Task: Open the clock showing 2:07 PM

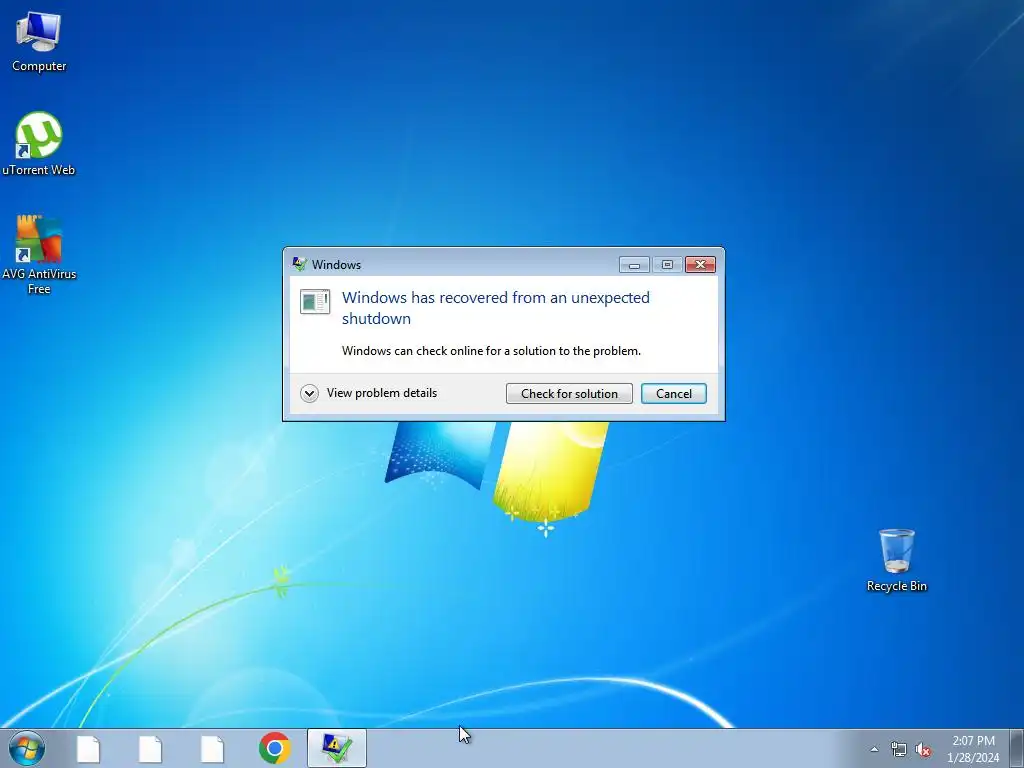Action: 973,749
